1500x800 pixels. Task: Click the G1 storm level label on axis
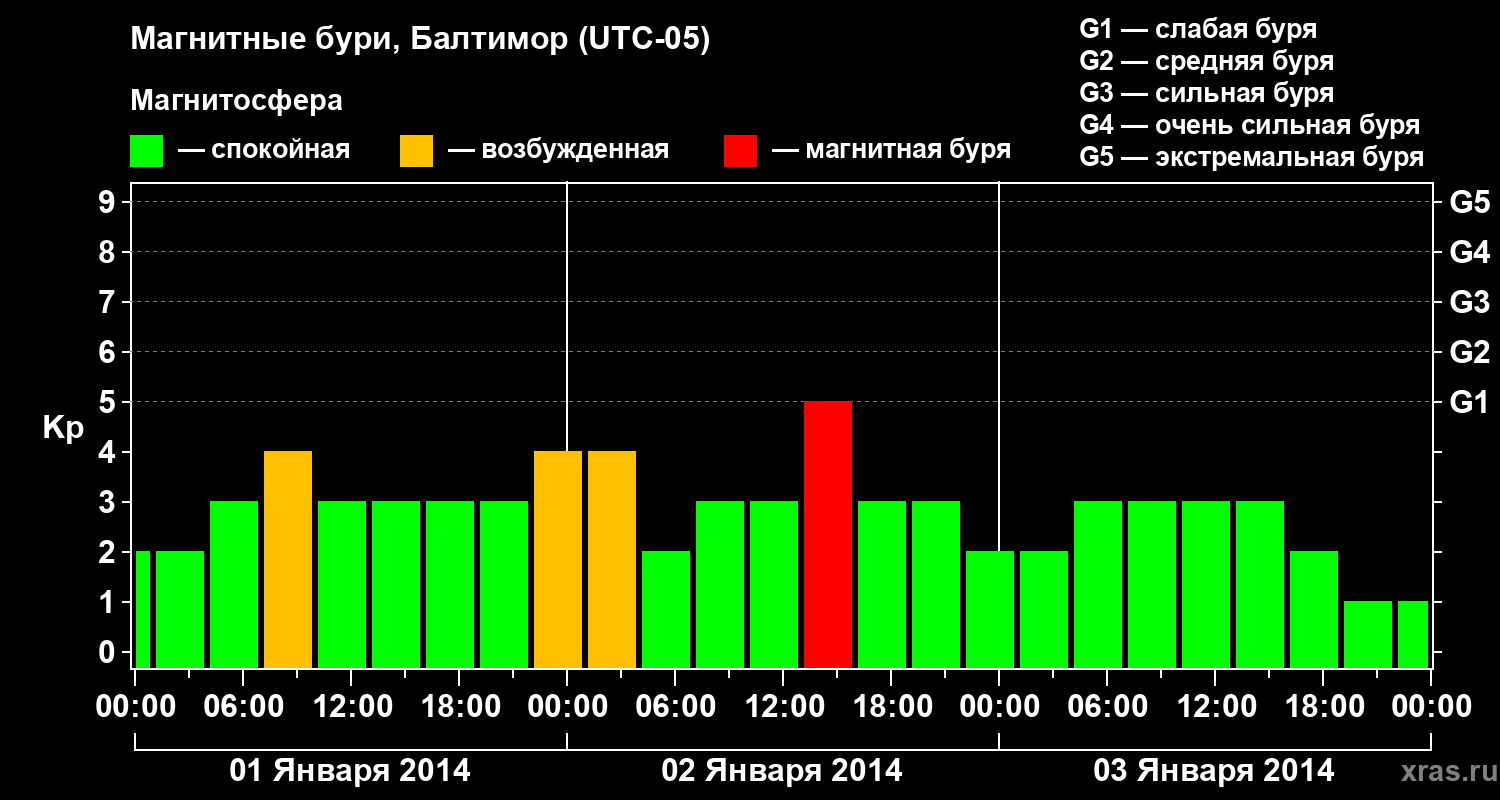tap(1469, 402)
